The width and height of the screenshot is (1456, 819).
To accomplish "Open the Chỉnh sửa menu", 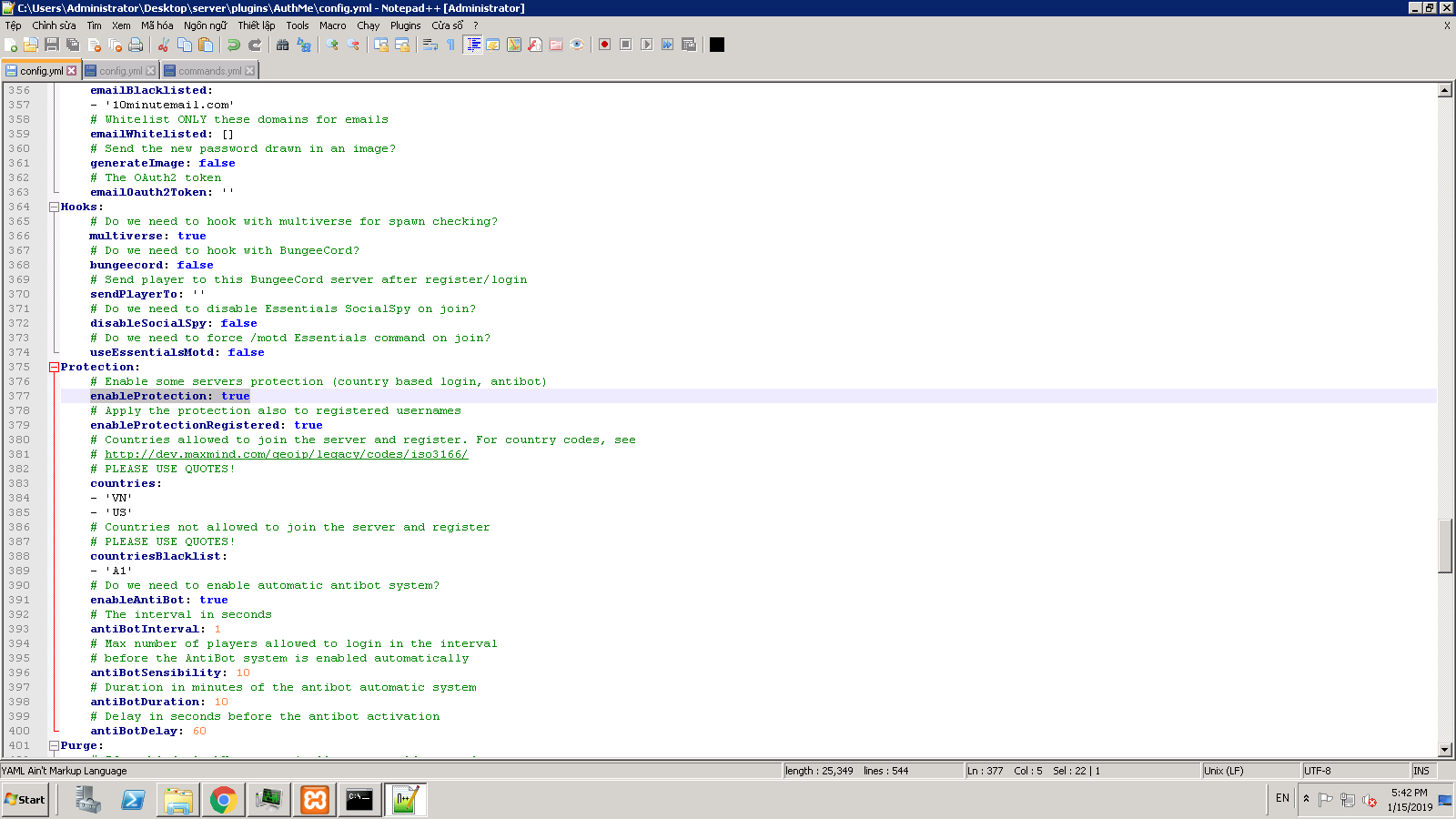I will coord(55,25).
